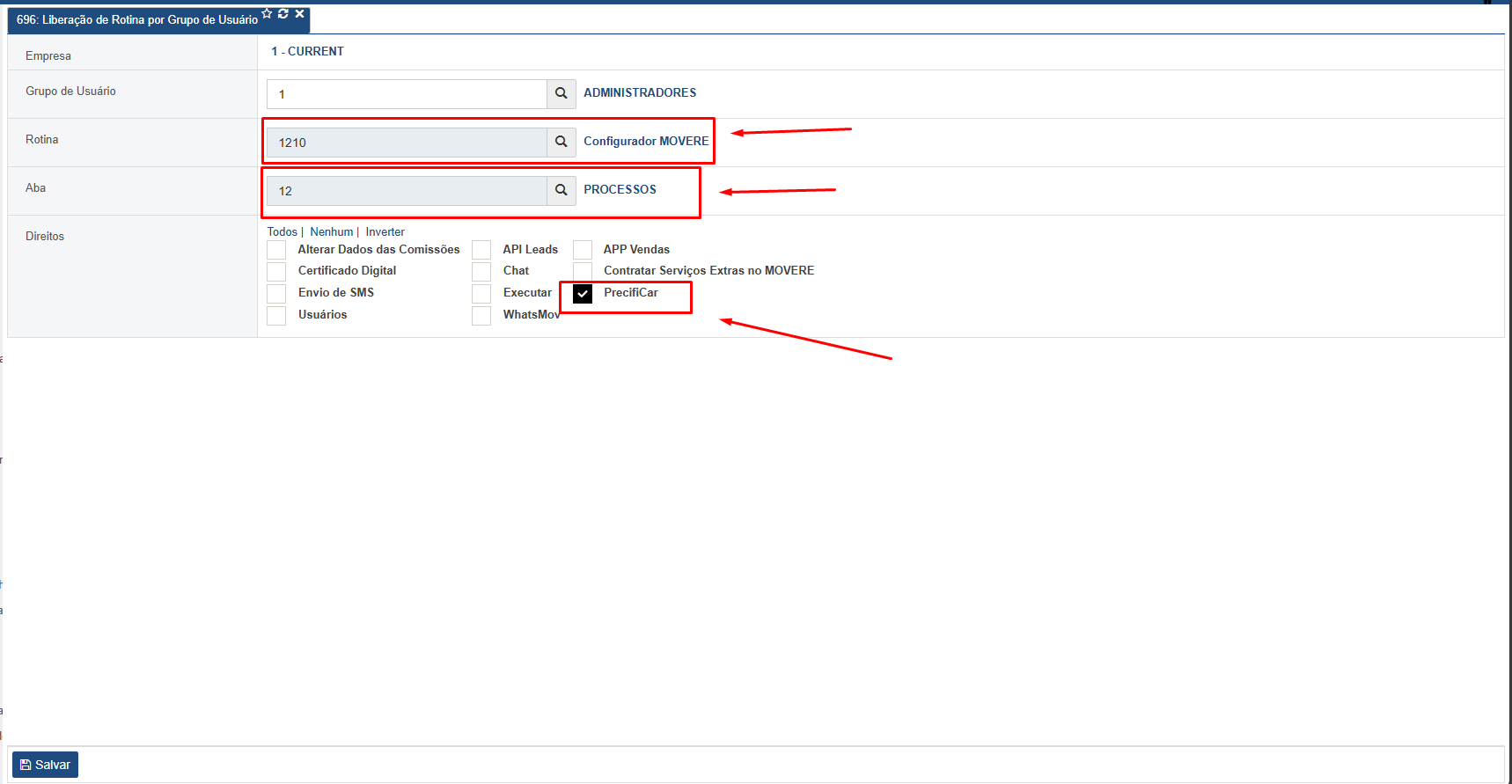
Task: Click the Direitos label
Action: pos(45,236)
